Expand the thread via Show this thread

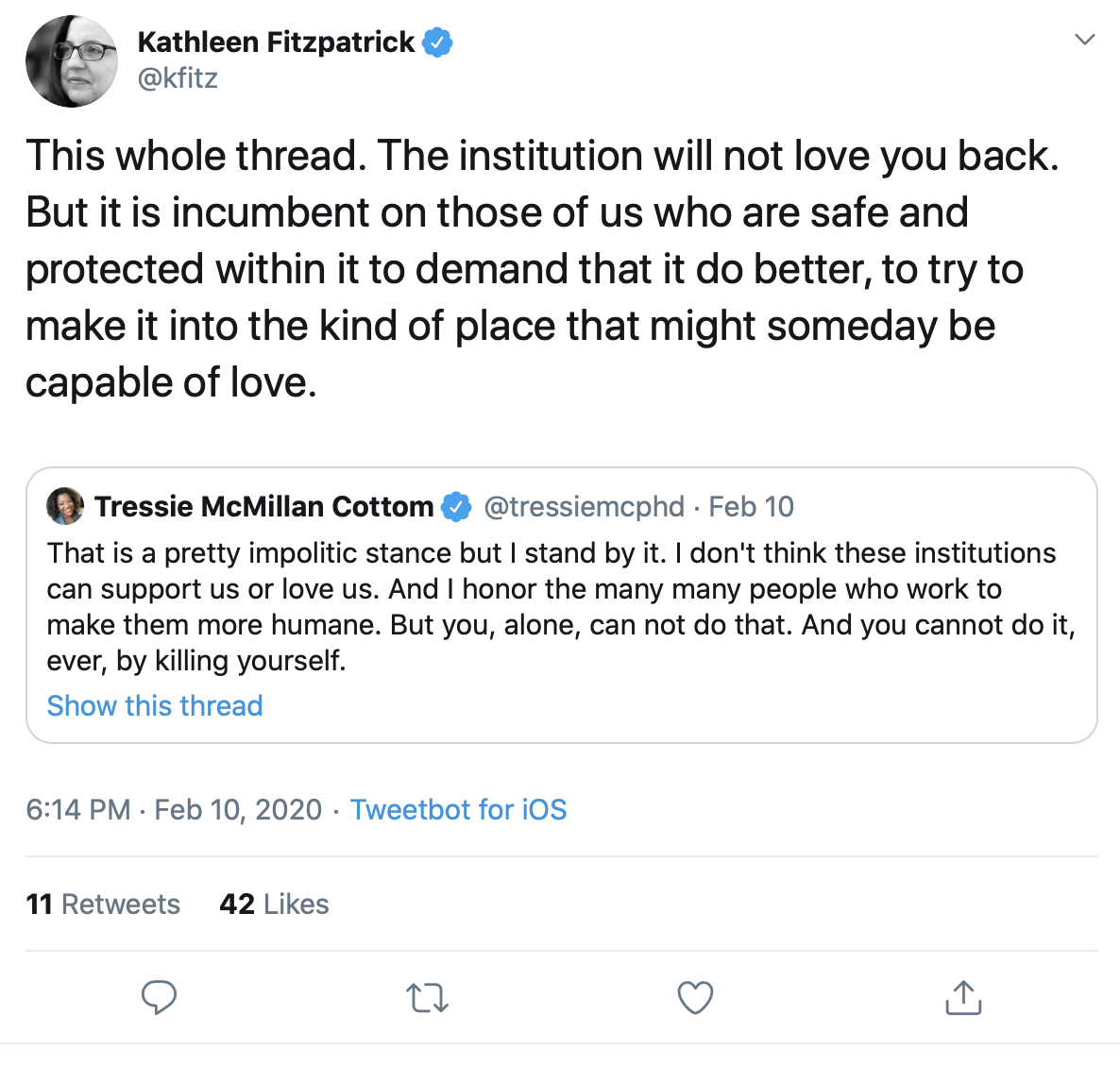pyautogui.click(x=154, y=705)
